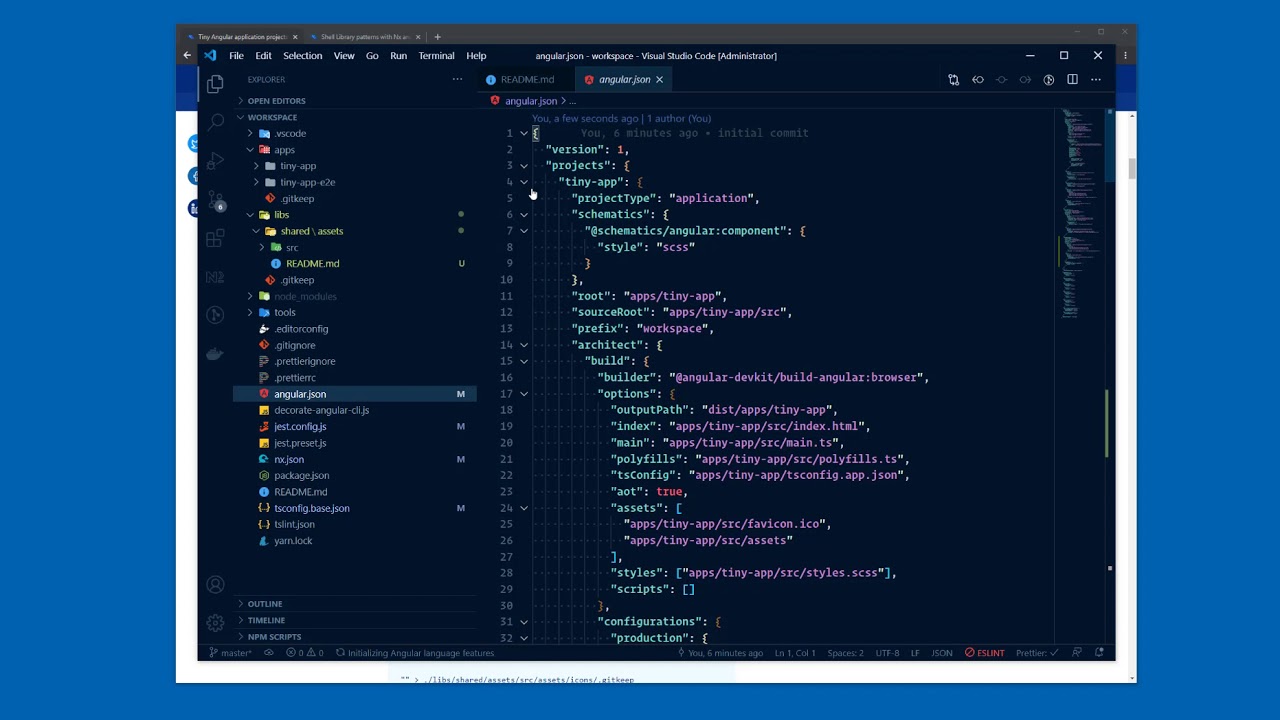Collapse the libs folder
Viewport: 1280px width, 720px height.
[281, 215]
